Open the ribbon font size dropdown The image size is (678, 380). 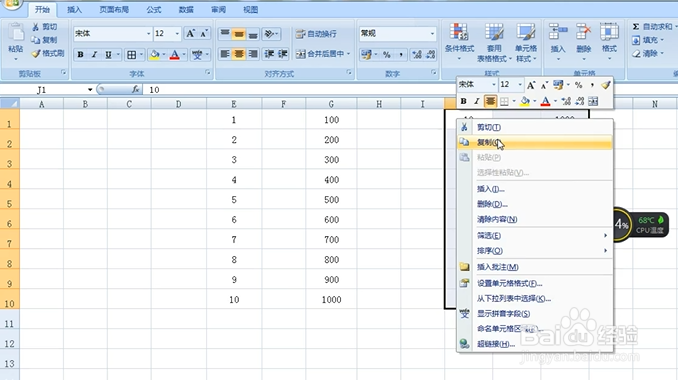click(177, 33)
